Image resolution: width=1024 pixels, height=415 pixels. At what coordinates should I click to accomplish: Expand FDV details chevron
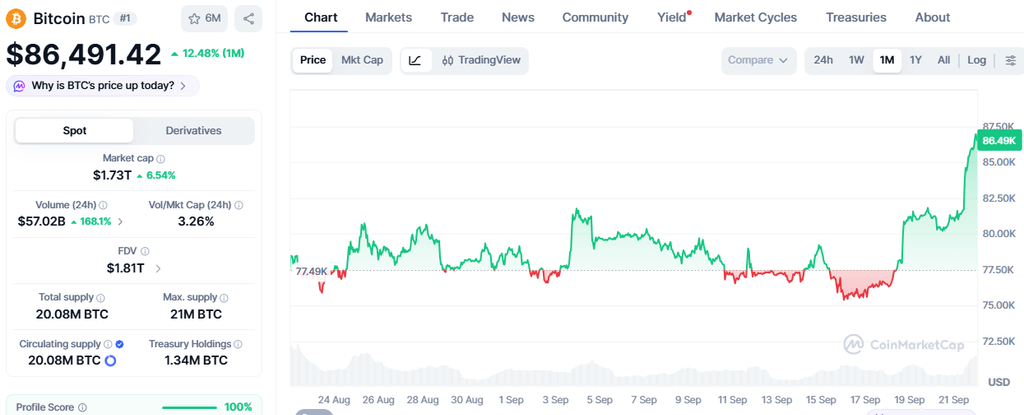click(x=159, y=268)
